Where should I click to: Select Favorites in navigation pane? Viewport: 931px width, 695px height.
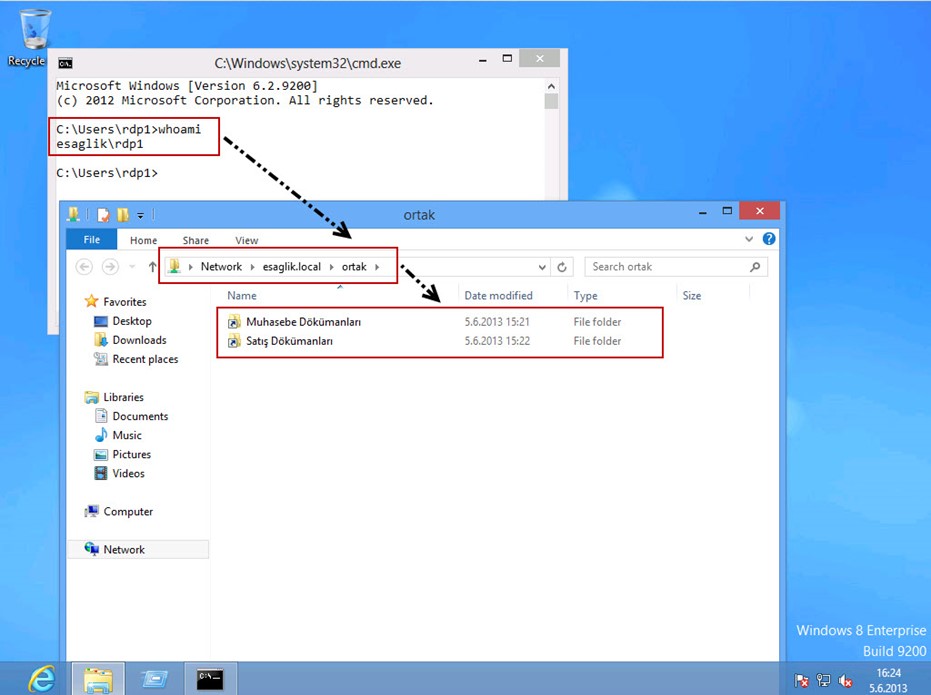125,302
